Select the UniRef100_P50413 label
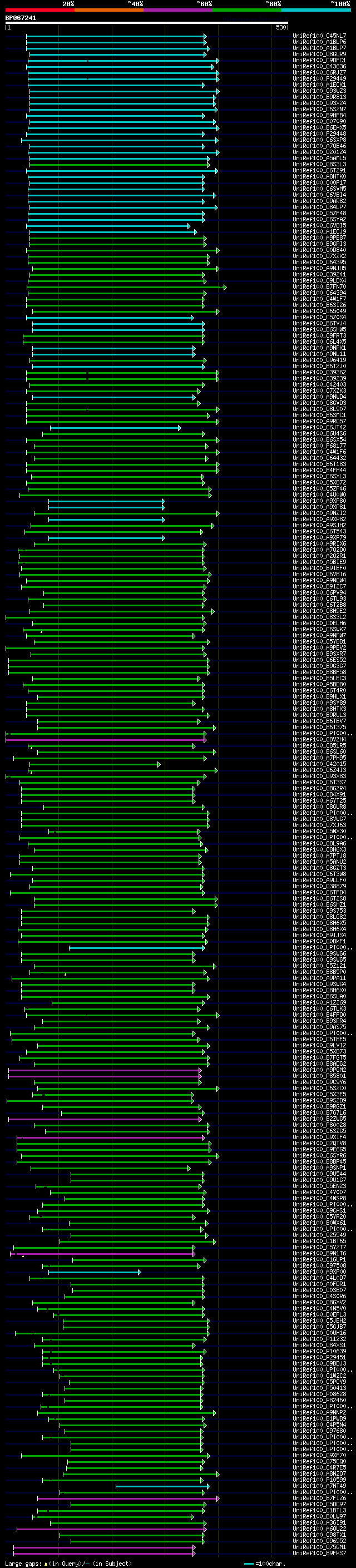This screenshot has width=356, height=1568. coord(319,1388)
